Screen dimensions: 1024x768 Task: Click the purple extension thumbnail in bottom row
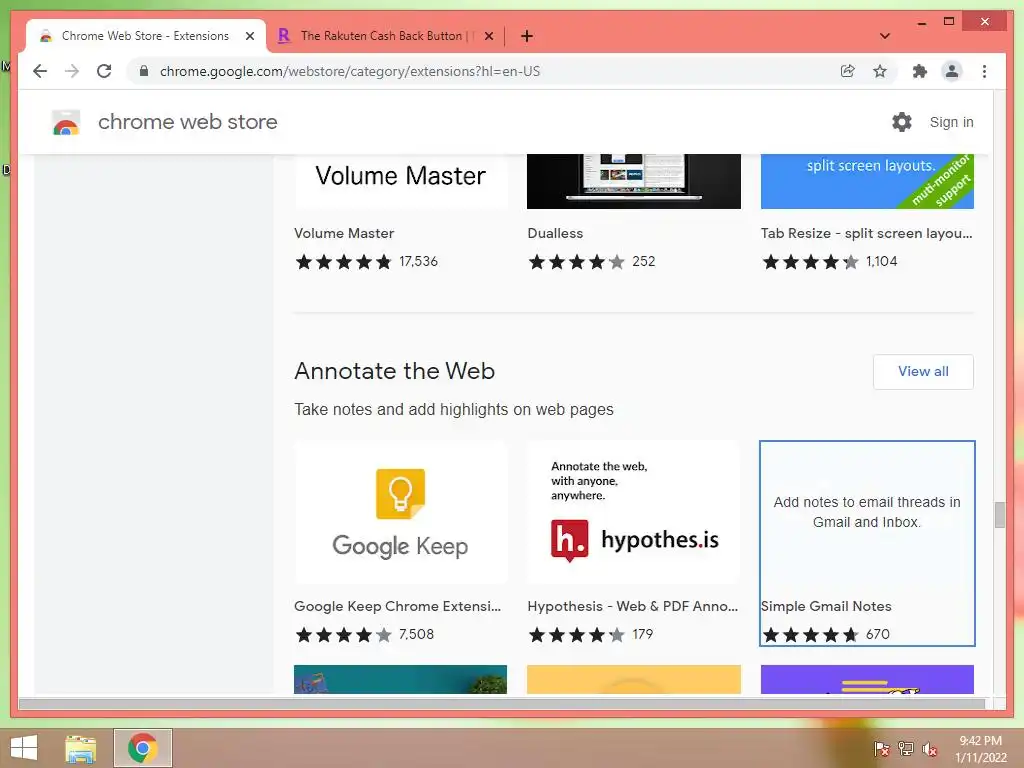coord(867,679)
